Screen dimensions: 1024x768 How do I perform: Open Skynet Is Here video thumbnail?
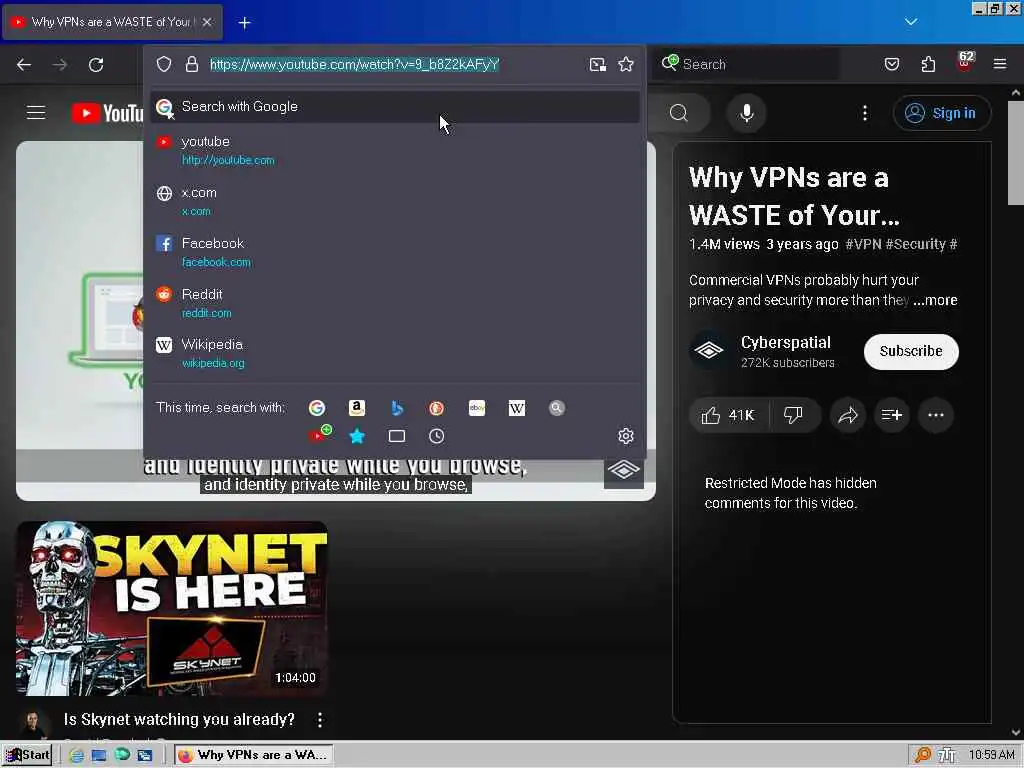[172, 609]
